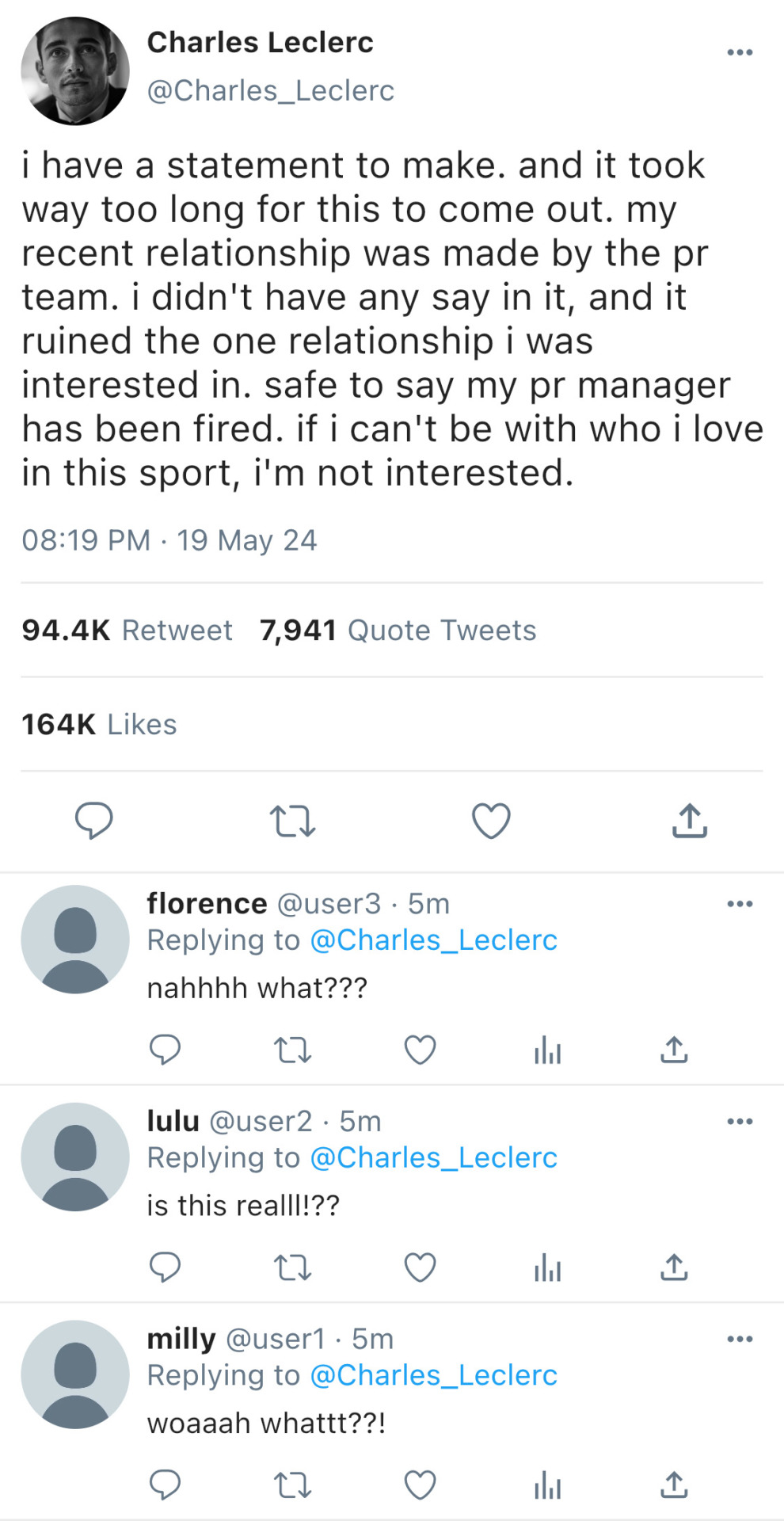Screen dimensions: 784x1521
Task: Open more options on florence's reply
Action: coord(740,904)
